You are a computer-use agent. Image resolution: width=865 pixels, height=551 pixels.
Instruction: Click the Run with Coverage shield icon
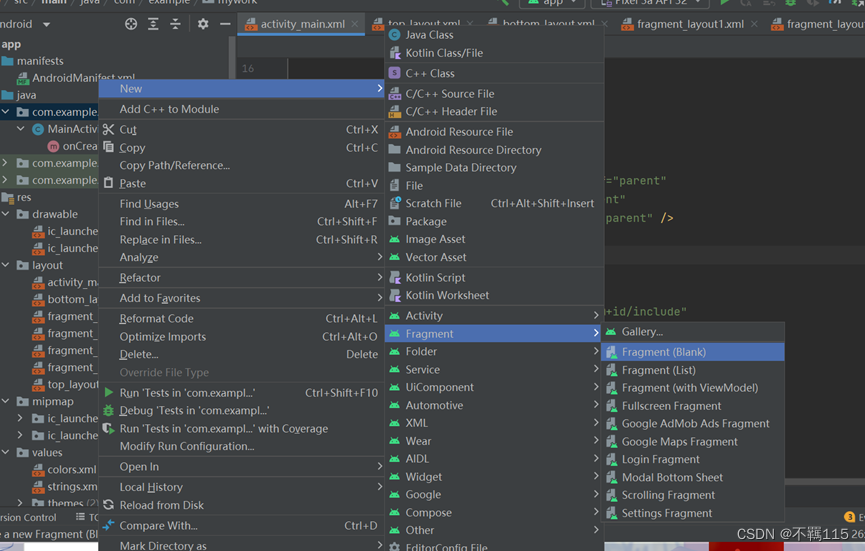(x=109, y=429)
